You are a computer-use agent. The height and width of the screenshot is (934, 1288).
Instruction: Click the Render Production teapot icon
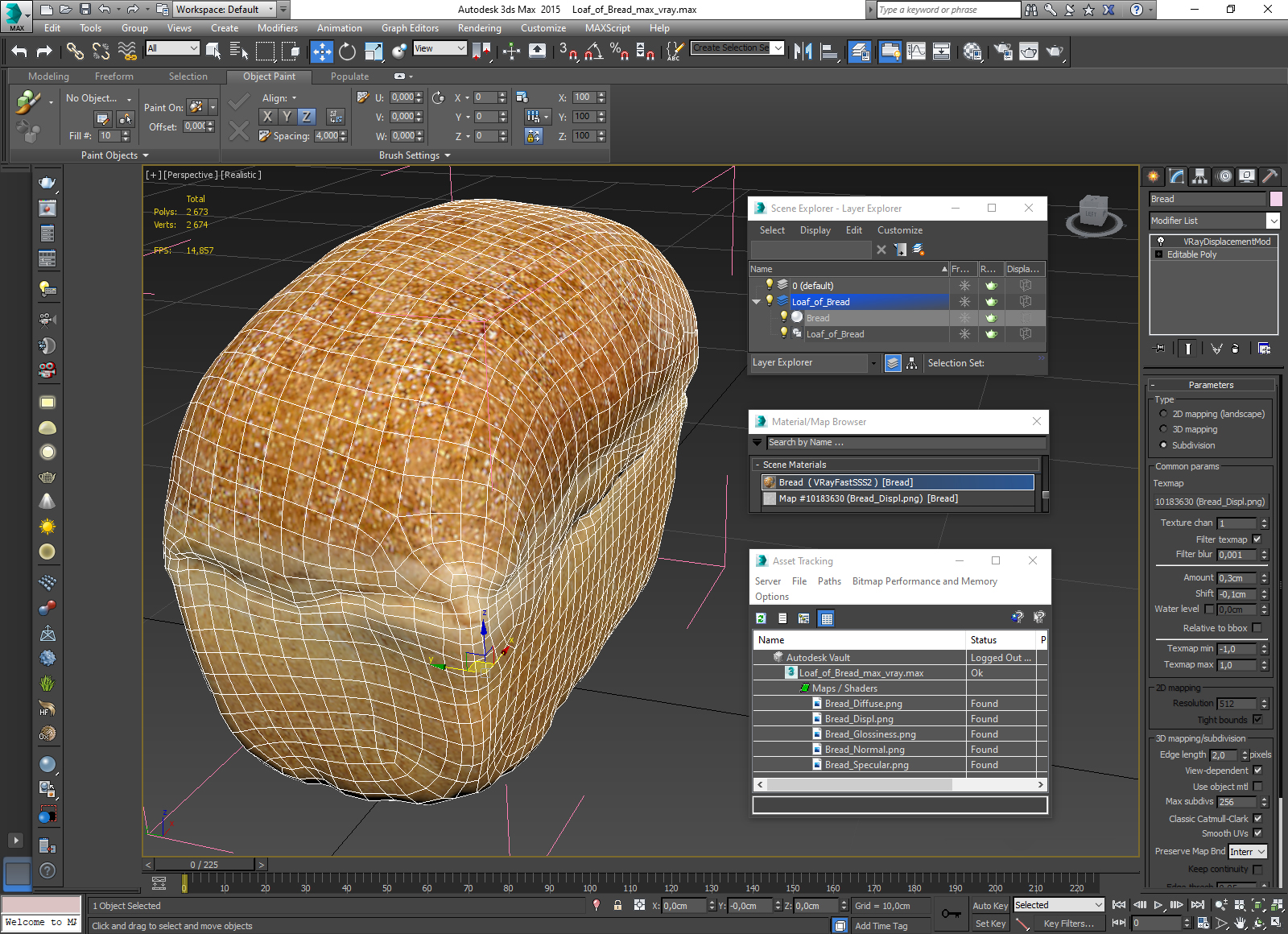pyautogui.click(x=1055, y=52)
